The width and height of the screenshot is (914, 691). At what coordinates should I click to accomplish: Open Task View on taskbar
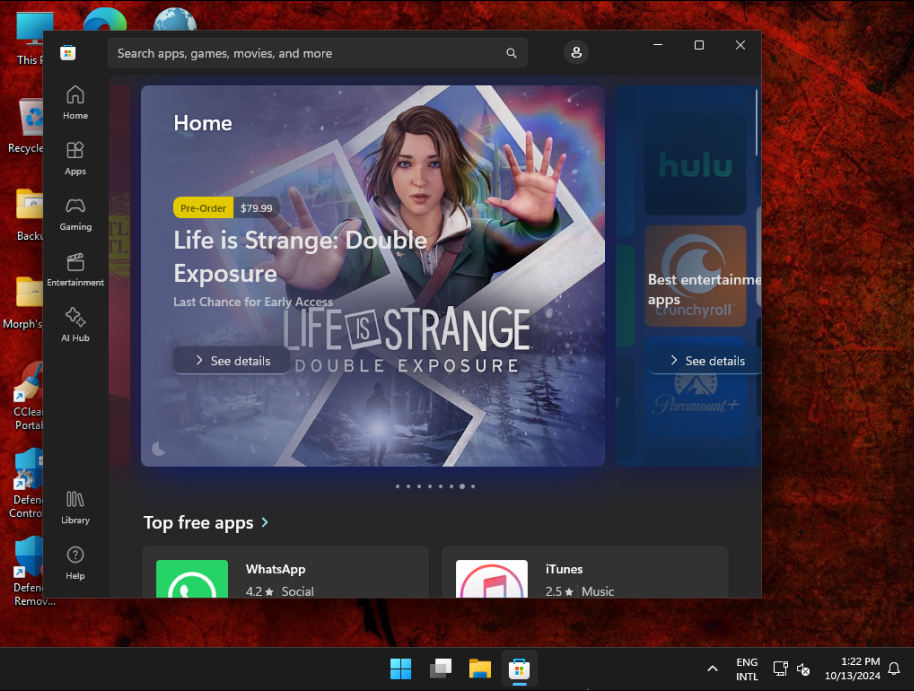pyautogui.click(x=441, y=669)
